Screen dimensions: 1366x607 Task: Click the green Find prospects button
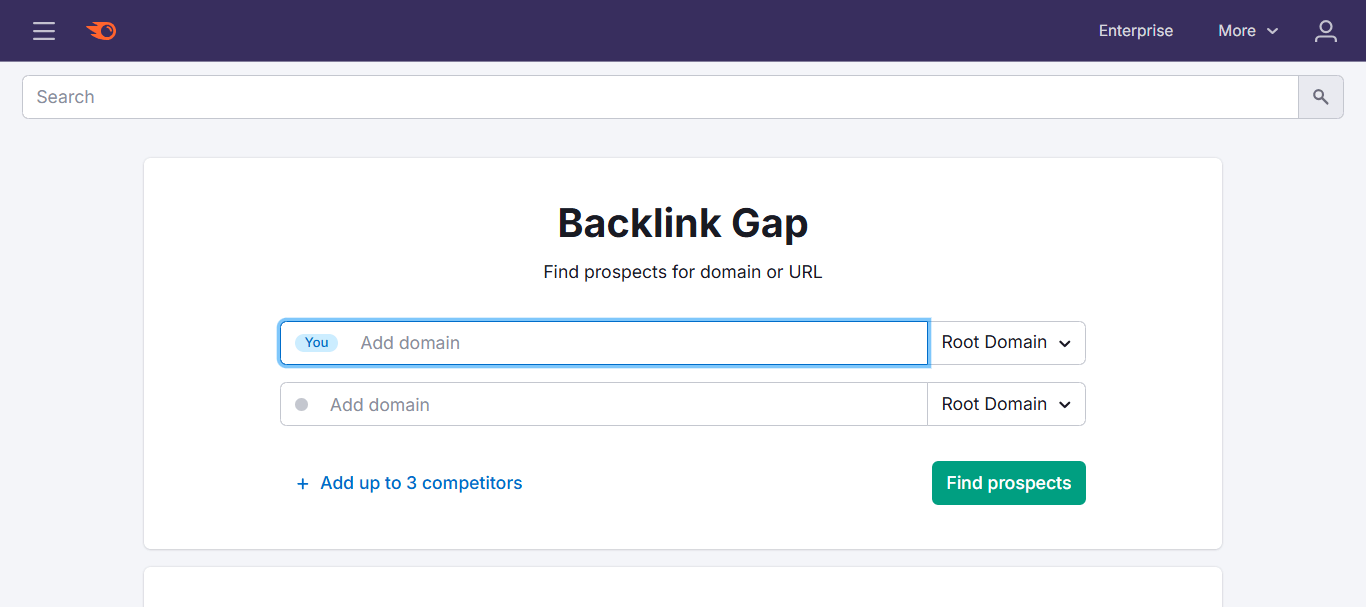click(x=1008, y=483)
